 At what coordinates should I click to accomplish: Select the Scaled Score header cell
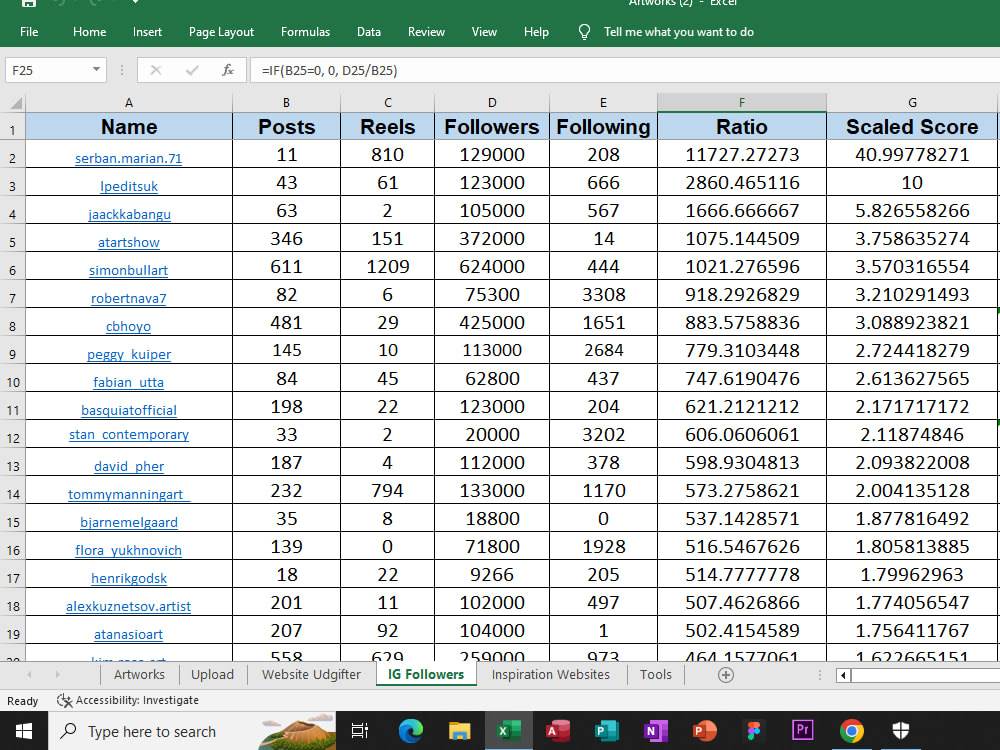click(x=912, y=126)
